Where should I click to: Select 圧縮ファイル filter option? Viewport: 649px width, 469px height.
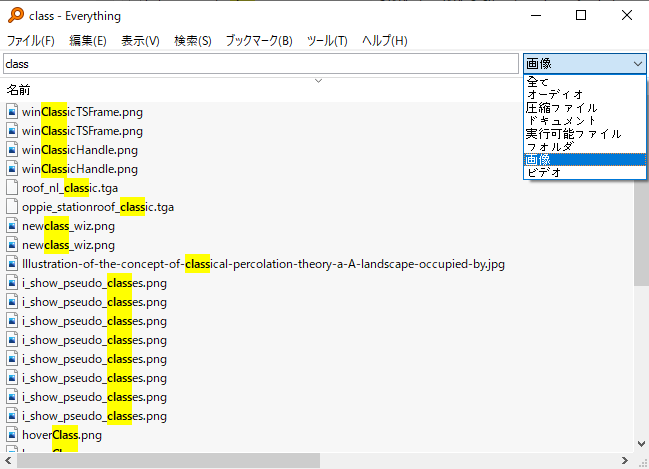click(x=584, y=108)
